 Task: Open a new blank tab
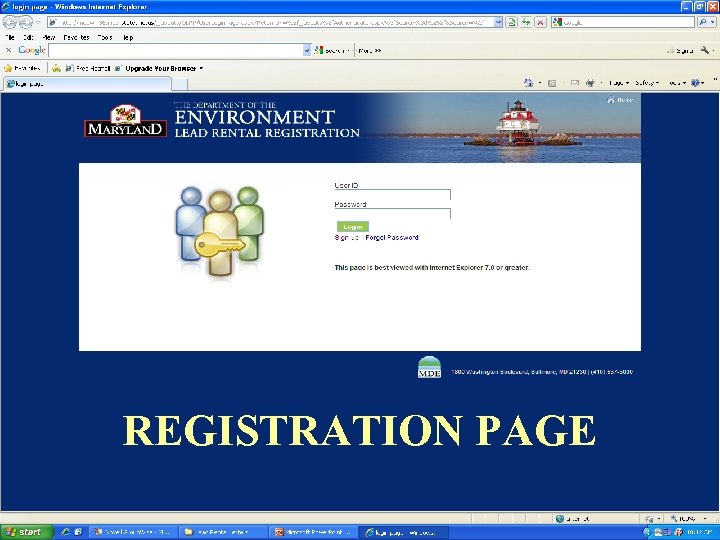(180, 84)
